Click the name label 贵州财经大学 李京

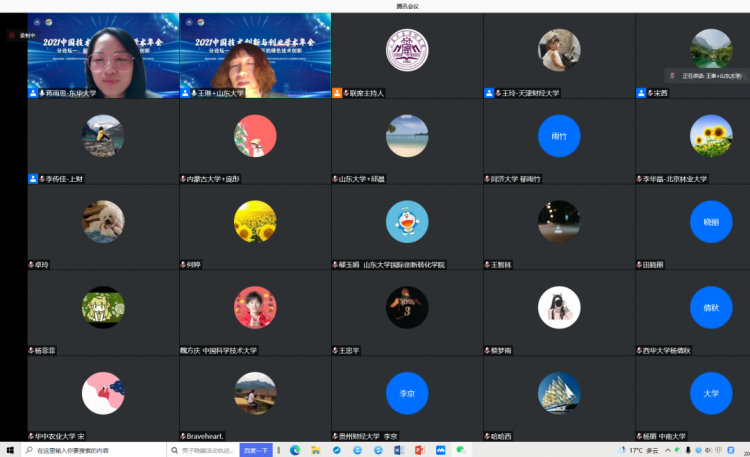pyautogui.click(x=368, y=436)
